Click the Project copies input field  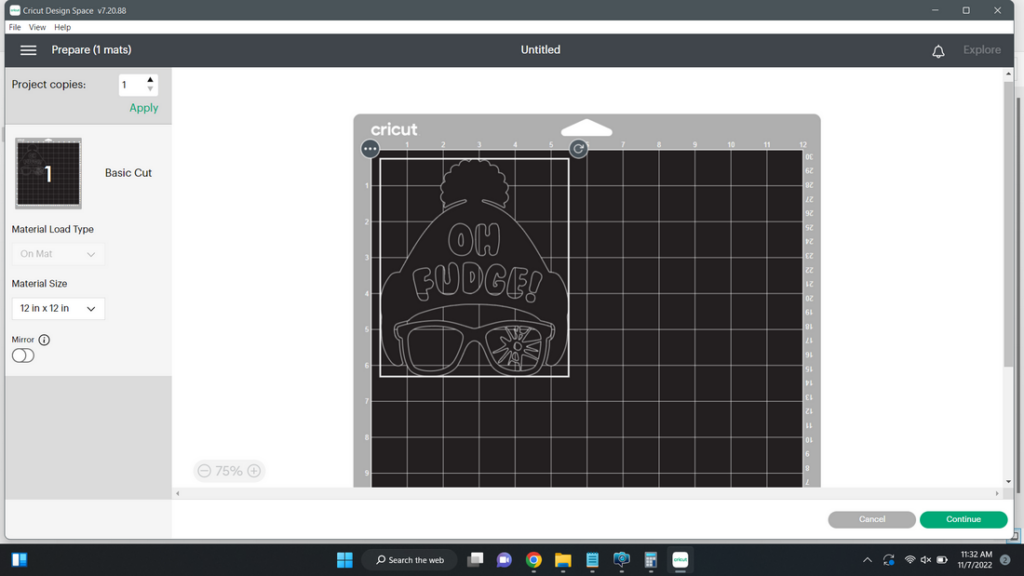pos(132,85)
